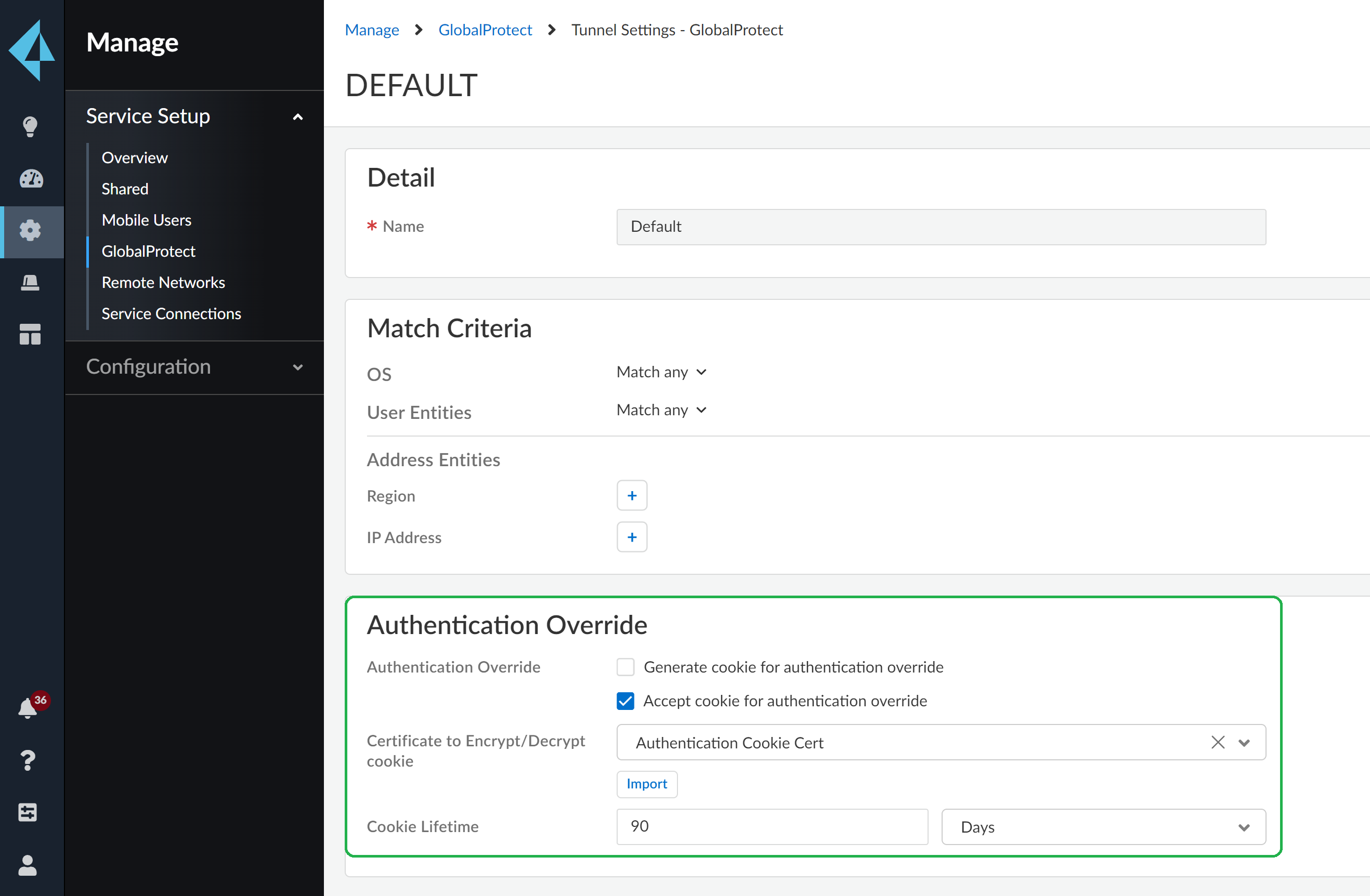Screen dimensions: 1370x896
Task: Uncheck Accept cookie for authentication override
Action: click(625, 701)
